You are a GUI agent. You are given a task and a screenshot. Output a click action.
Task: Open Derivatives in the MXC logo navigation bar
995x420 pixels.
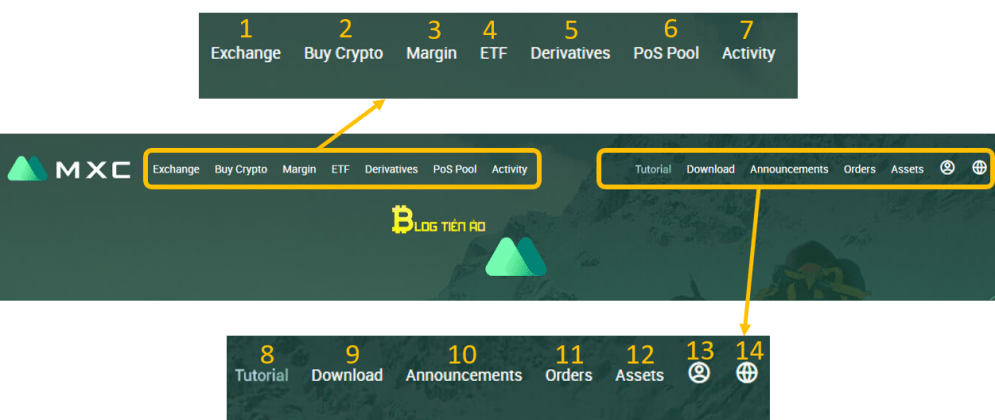[x=391, y=169]
